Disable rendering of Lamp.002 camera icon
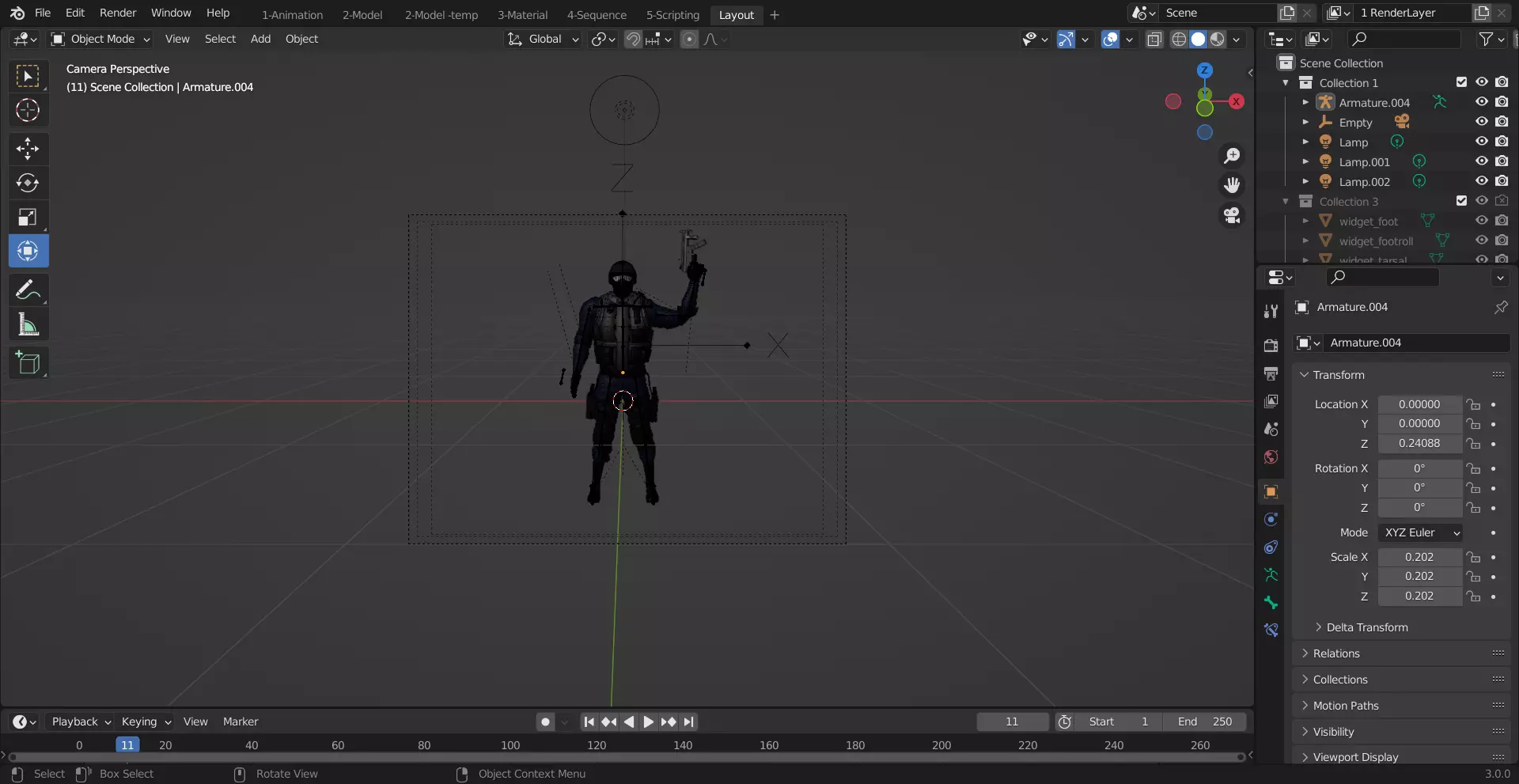 [1502, 181]
